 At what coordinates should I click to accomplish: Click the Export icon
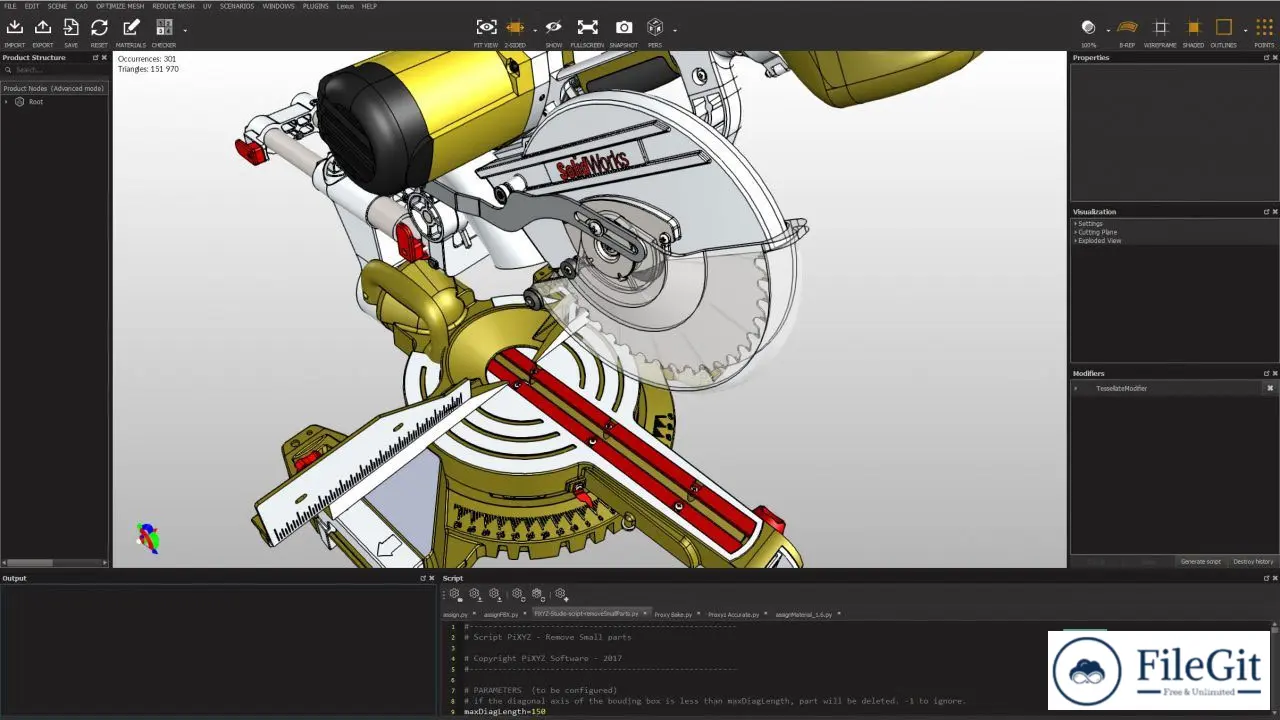pos(43,28)
